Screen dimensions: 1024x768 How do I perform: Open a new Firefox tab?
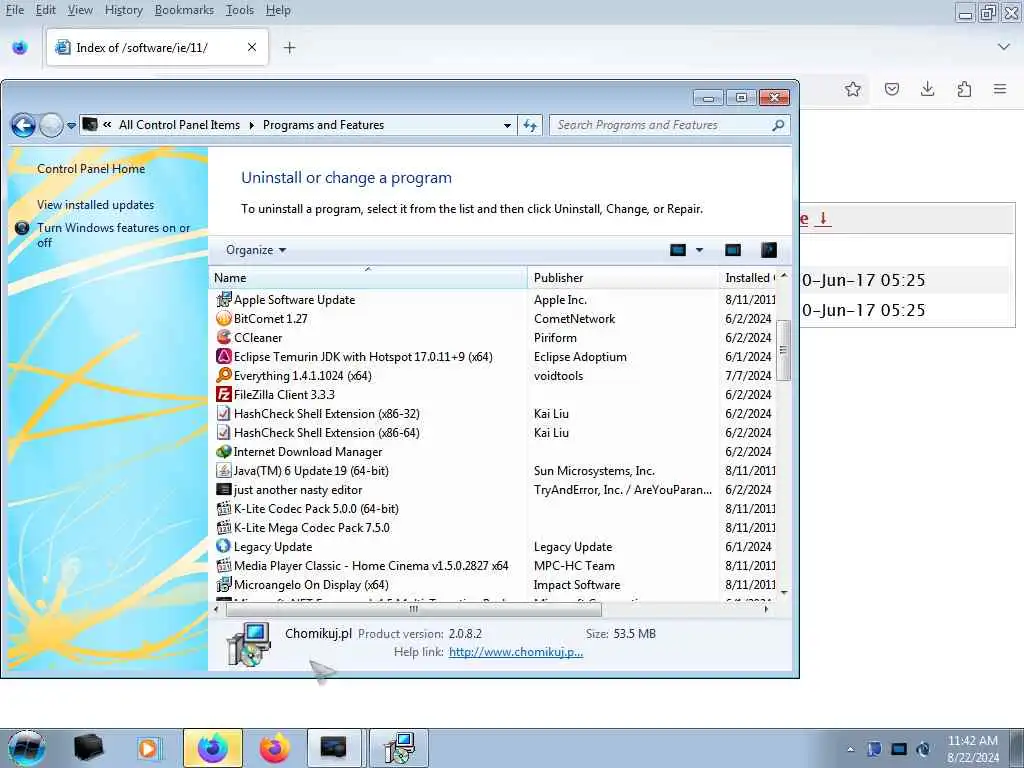(289, 48)
